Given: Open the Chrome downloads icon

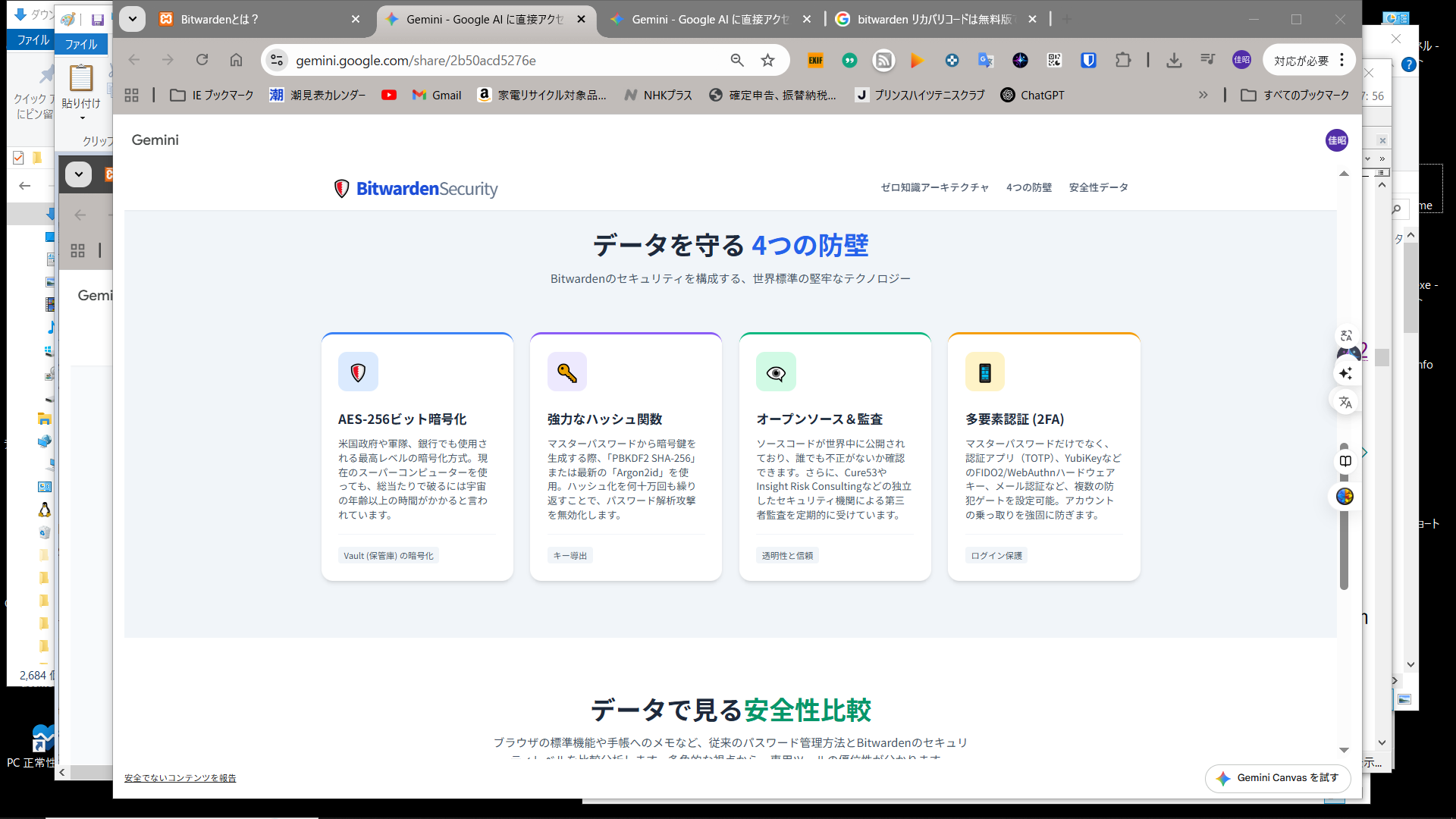Looking at the screenshot, I should 1174,61.
